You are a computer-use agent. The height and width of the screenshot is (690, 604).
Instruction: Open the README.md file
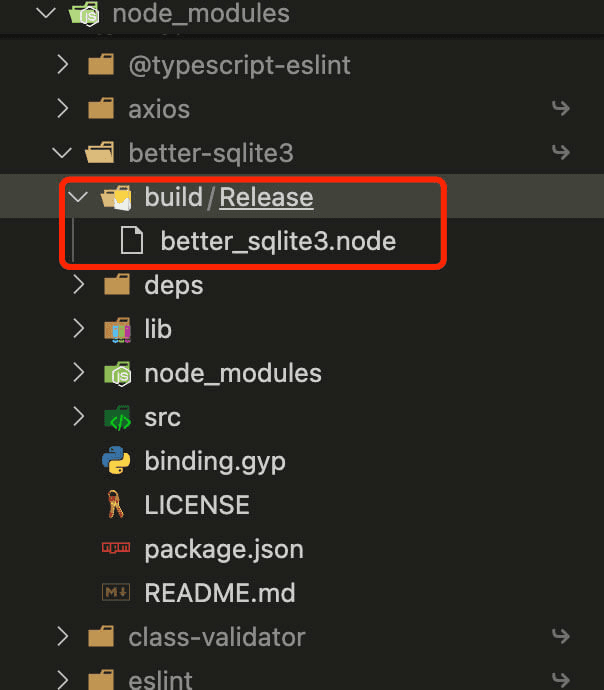click(x=220, y=593)
